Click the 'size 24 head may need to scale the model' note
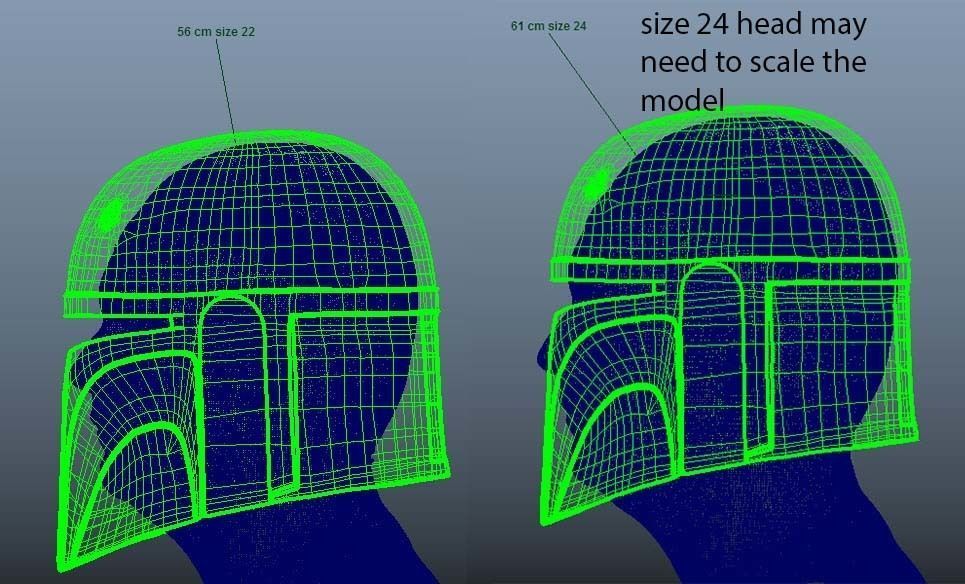The image size is (965, 584). 753,62
